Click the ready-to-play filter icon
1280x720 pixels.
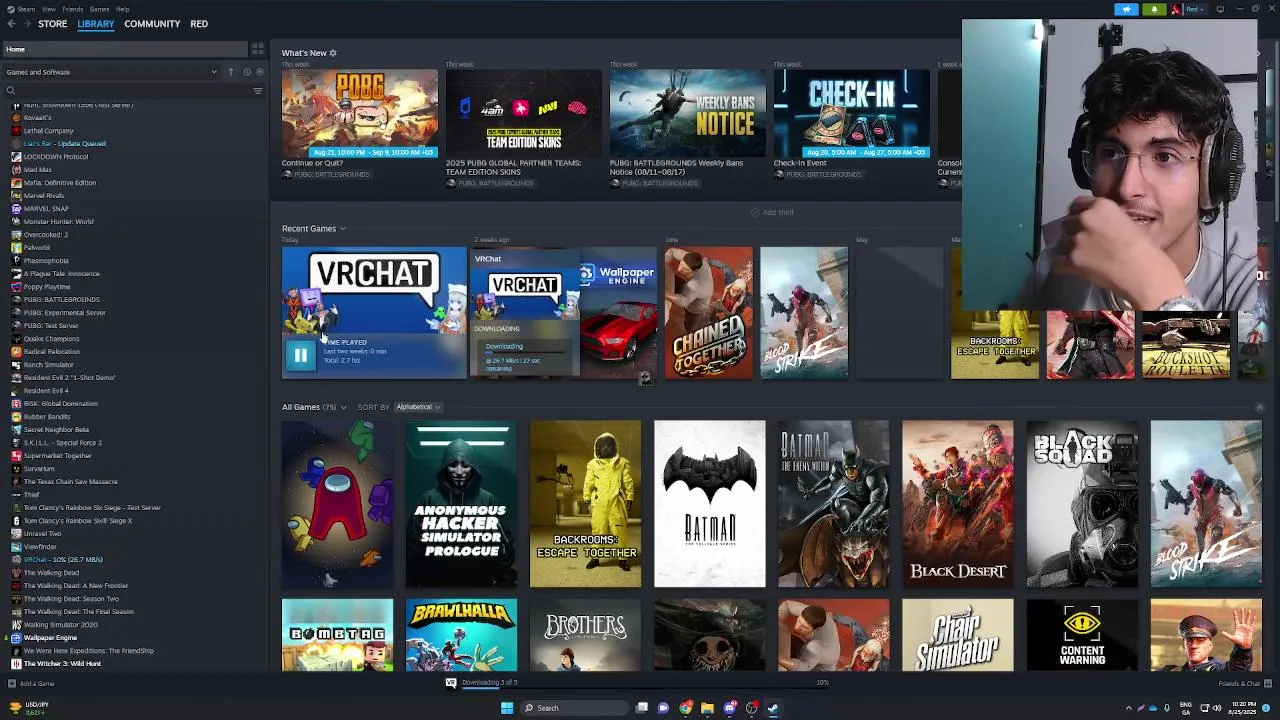260,72
